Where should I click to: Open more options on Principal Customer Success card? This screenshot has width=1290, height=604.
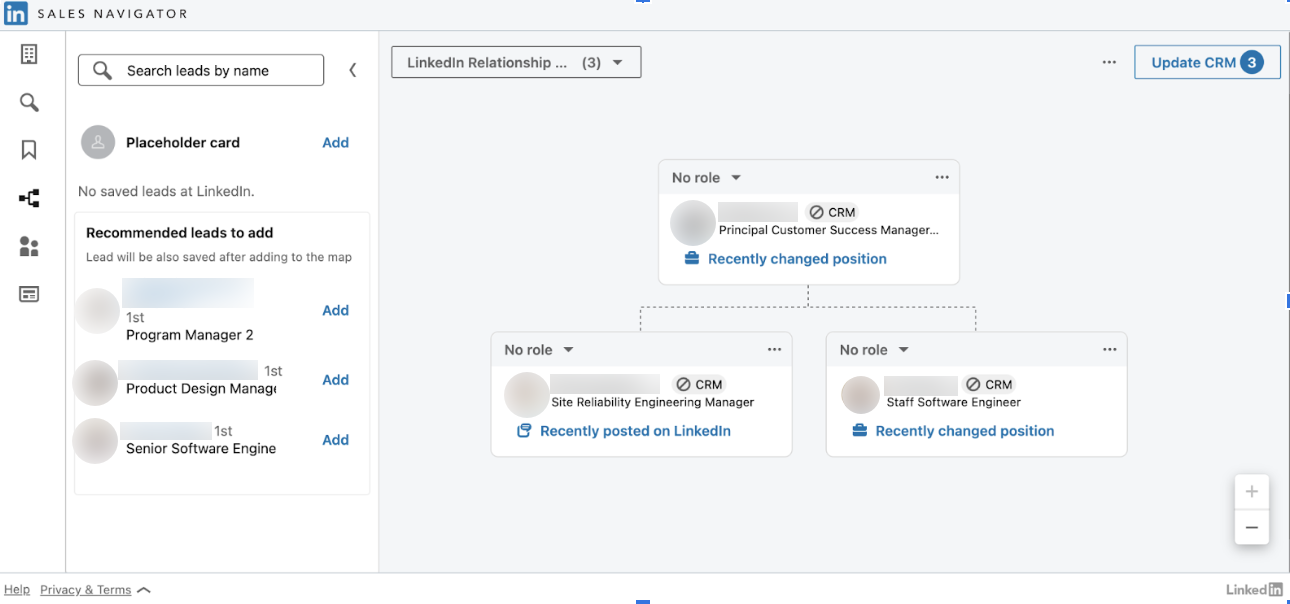click(x=941, y=178)
